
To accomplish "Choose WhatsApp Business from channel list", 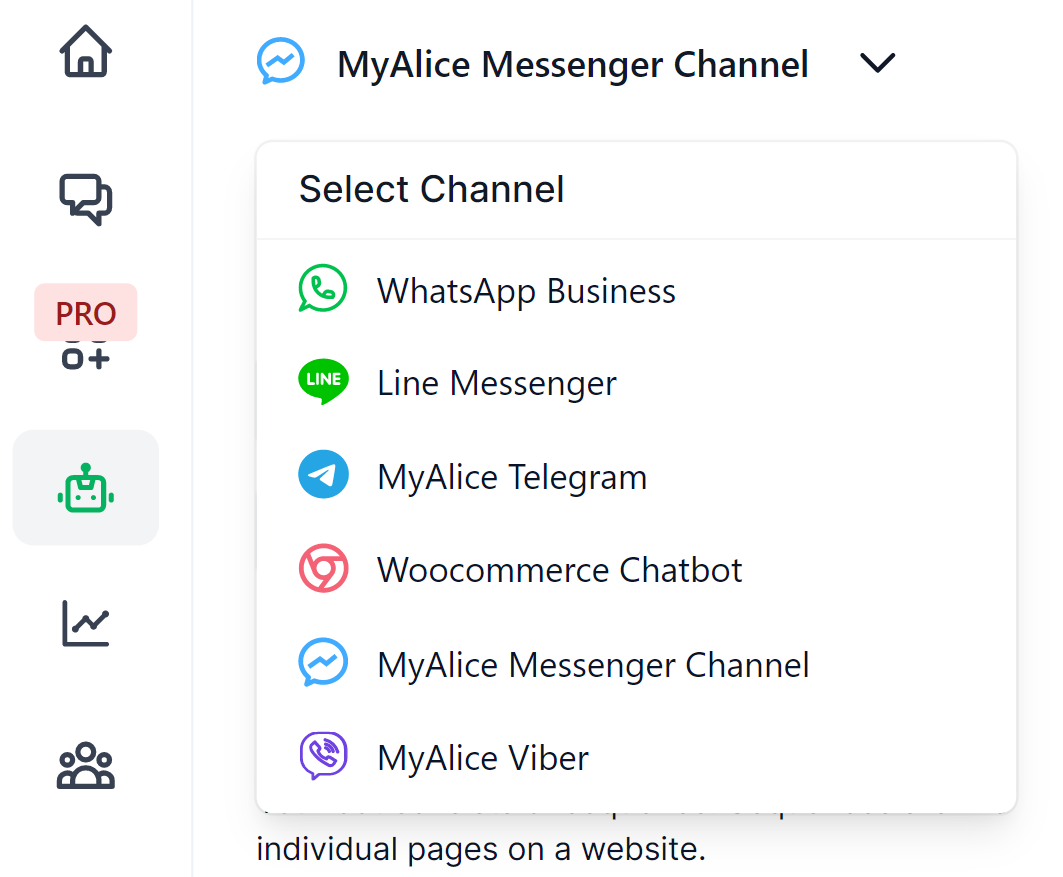I will pyautogui.click(x=526, y=291).
